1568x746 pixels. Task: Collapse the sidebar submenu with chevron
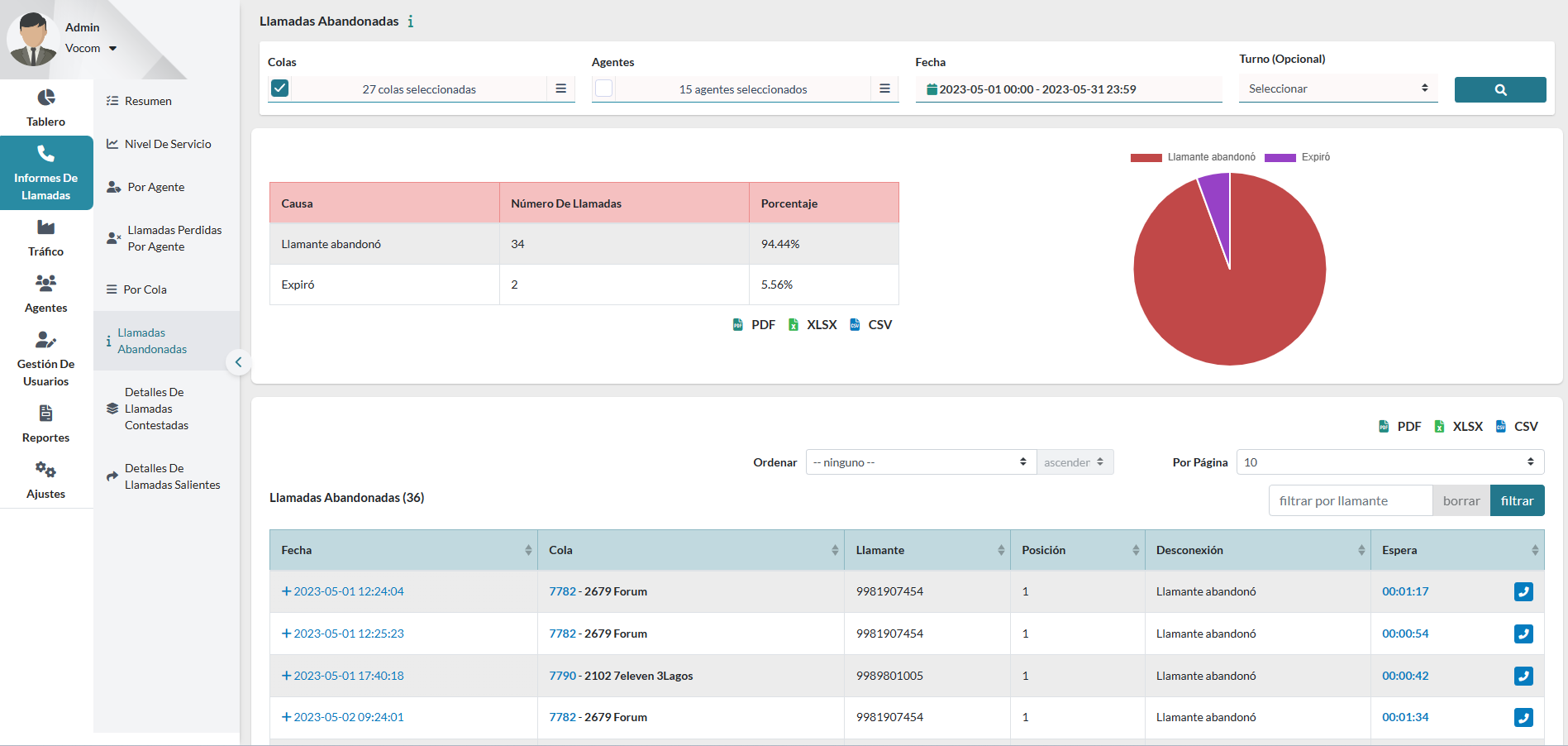click(x=238, y=362)
